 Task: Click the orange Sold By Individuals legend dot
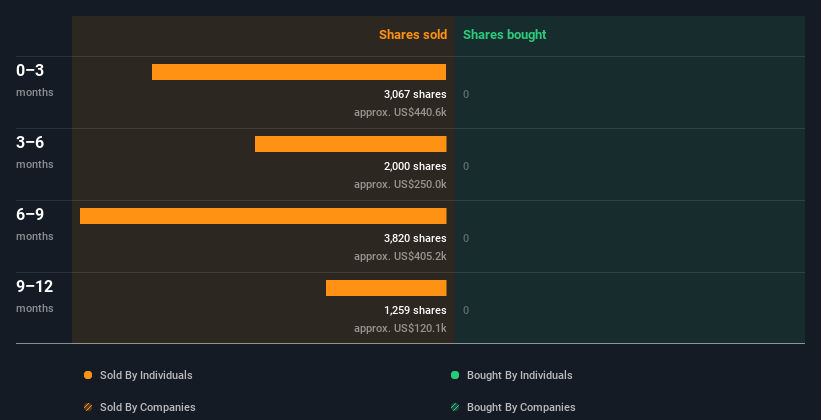pyautogui.click(x=88, y=375)
